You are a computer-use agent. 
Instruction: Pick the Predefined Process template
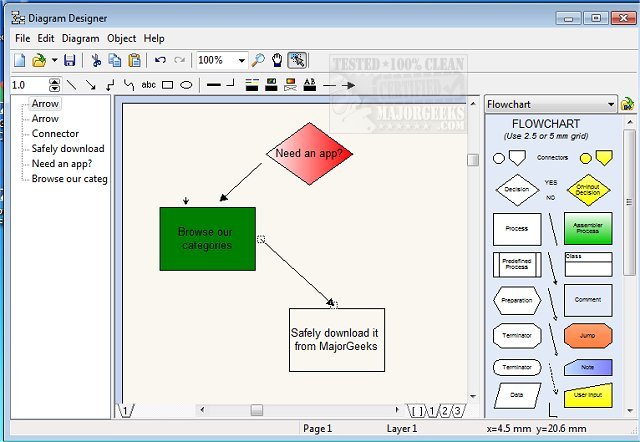(517, 264)
